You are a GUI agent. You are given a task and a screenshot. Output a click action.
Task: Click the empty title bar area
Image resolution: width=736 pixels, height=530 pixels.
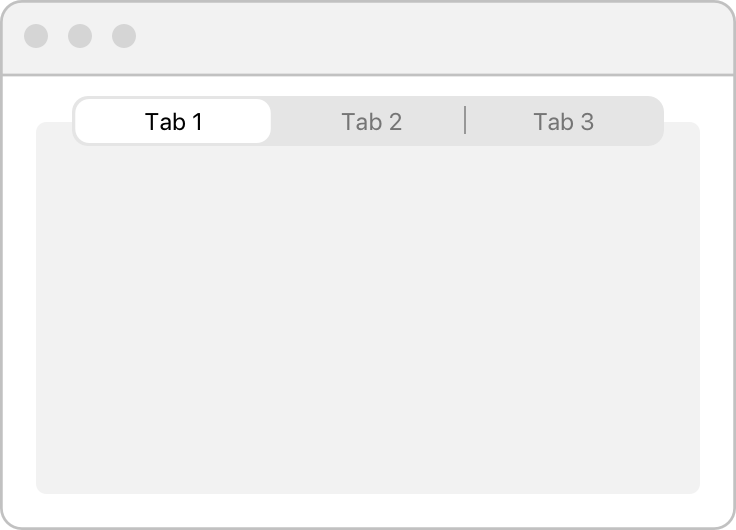(x=430, y=38)
